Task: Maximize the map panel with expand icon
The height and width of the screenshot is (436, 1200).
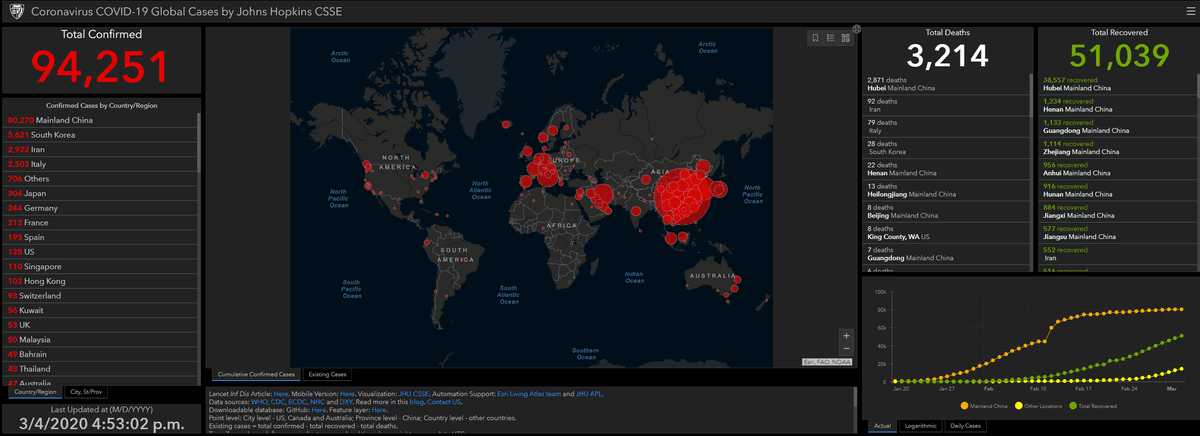Action: coord(857,29)
